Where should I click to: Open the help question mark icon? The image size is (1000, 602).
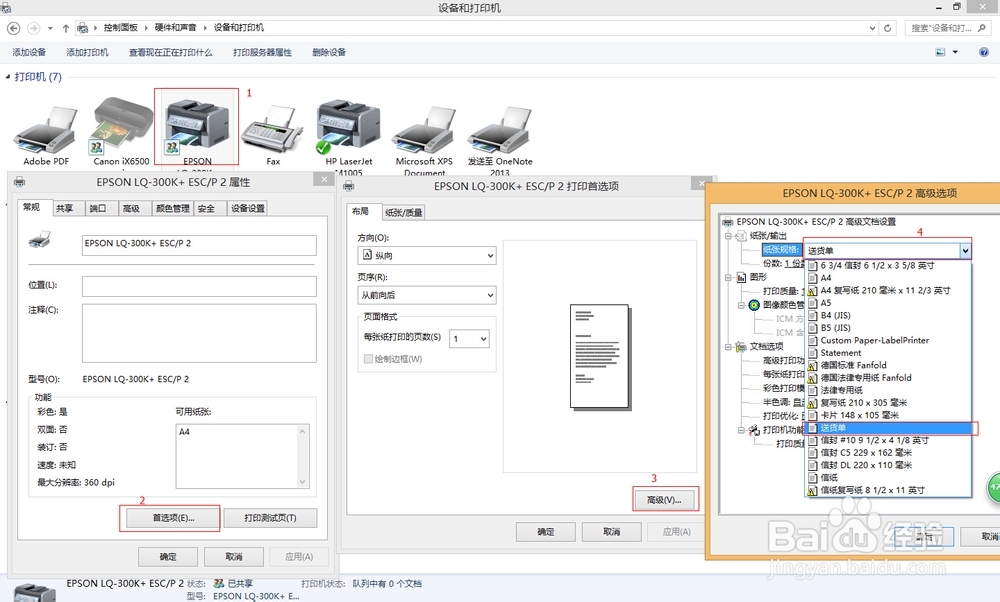pyautogui.click(x=984, y=52)
